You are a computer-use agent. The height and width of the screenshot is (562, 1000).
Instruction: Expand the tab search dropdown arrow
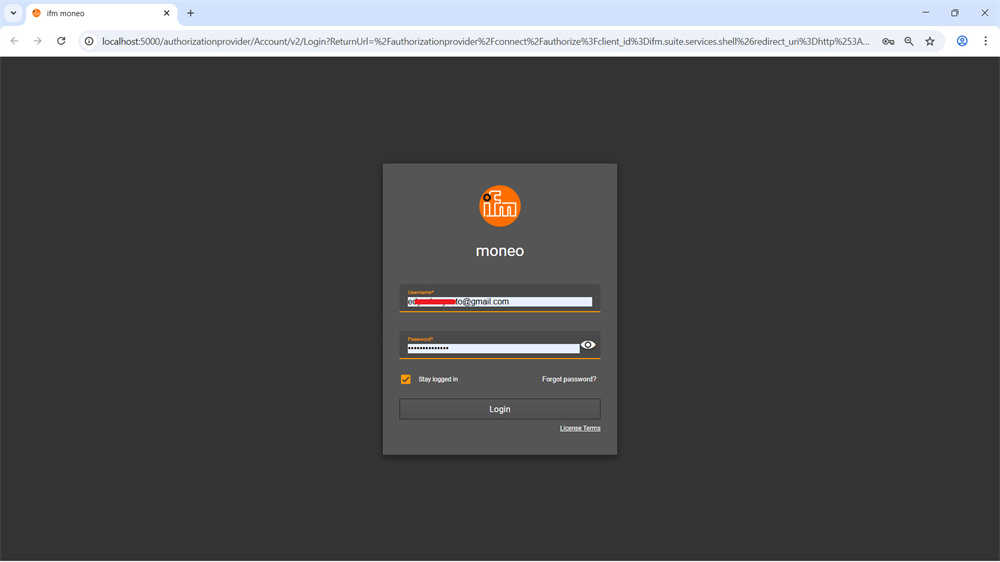pyautogui.click(x=13, y=13)
